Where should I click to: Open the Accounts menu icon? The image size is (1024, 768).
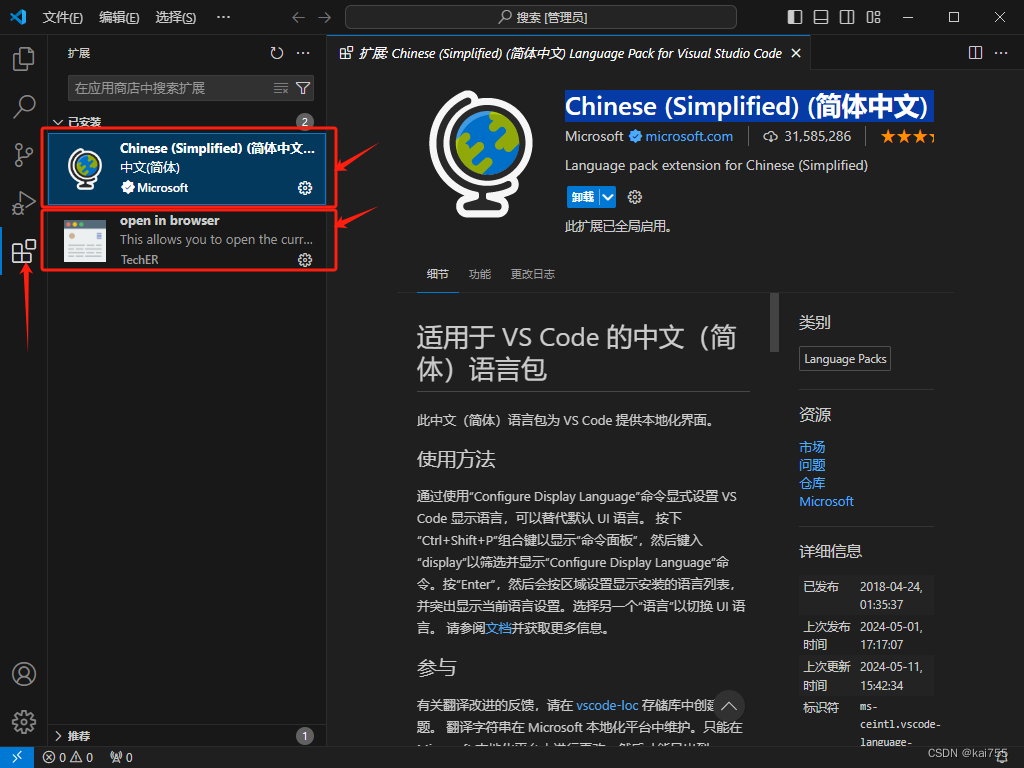tap(24, 674)
